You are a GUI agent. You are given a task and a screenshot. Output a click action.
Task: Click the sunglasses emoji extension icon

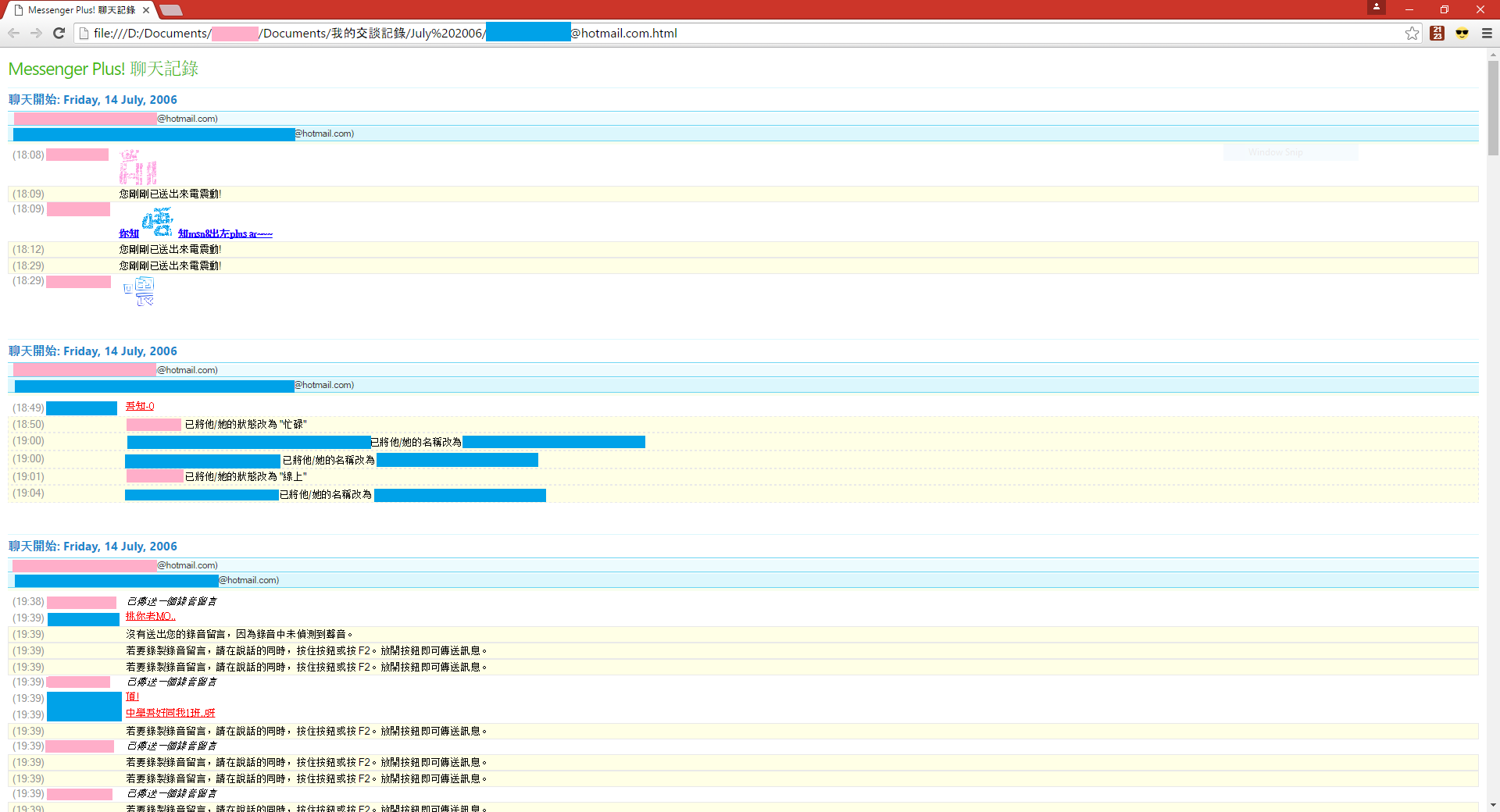(1462, 33)
